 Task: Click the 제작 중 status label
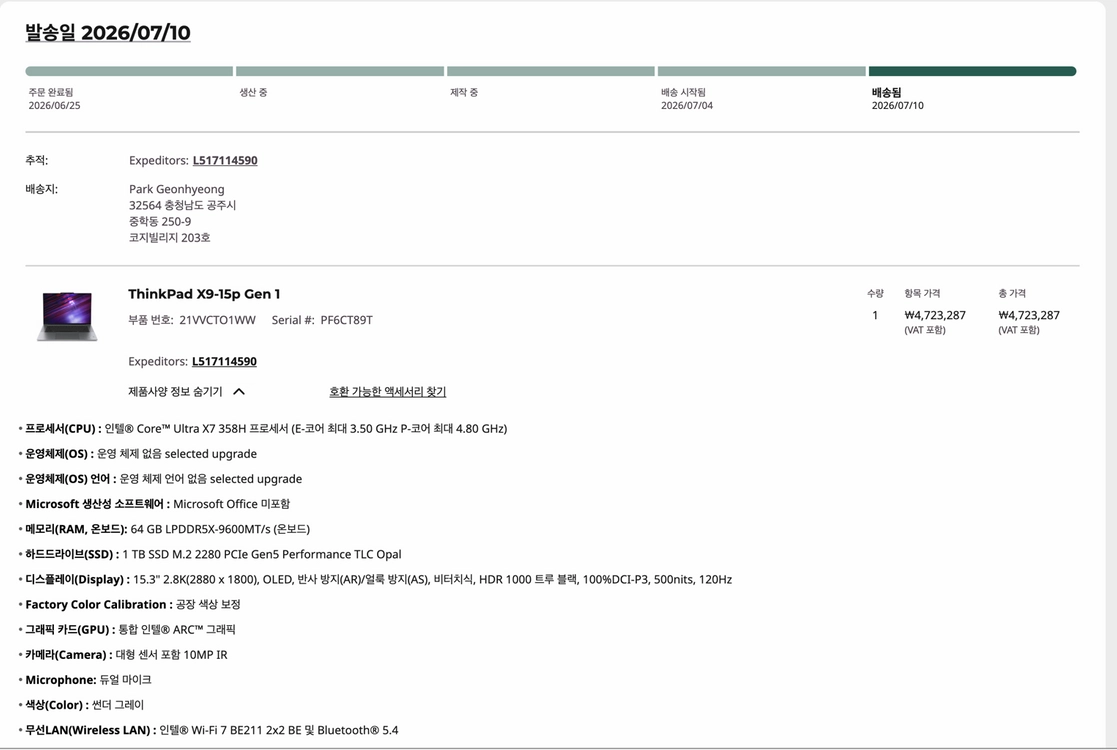[464, 93]
